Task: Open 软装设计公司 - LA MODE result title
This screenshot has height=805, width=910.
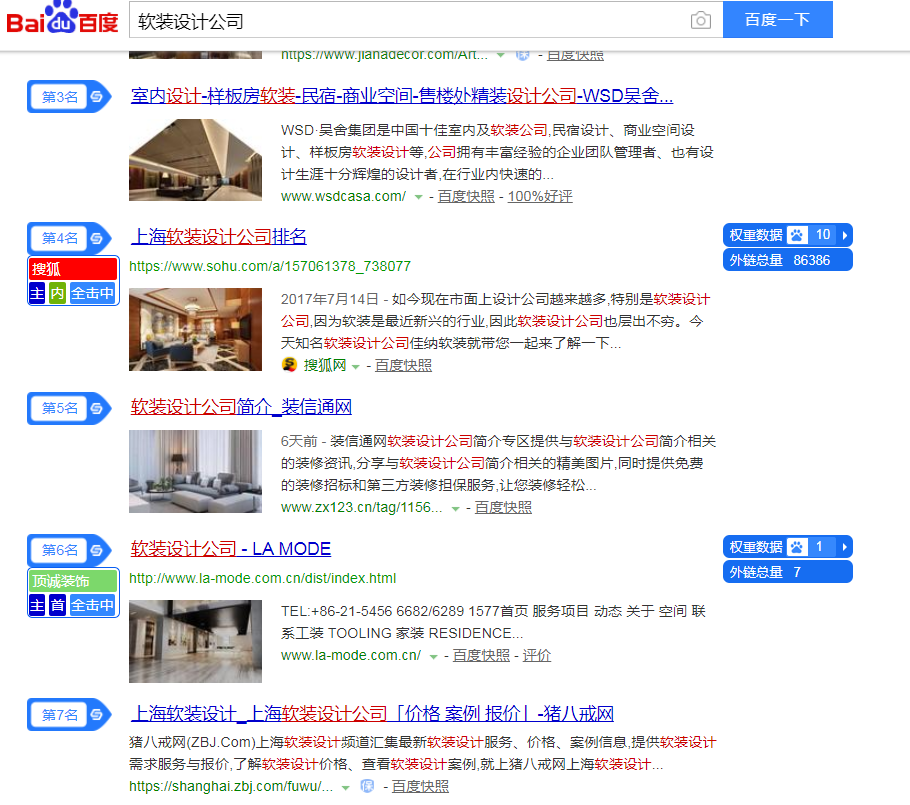Action: (x=230, y=548)
